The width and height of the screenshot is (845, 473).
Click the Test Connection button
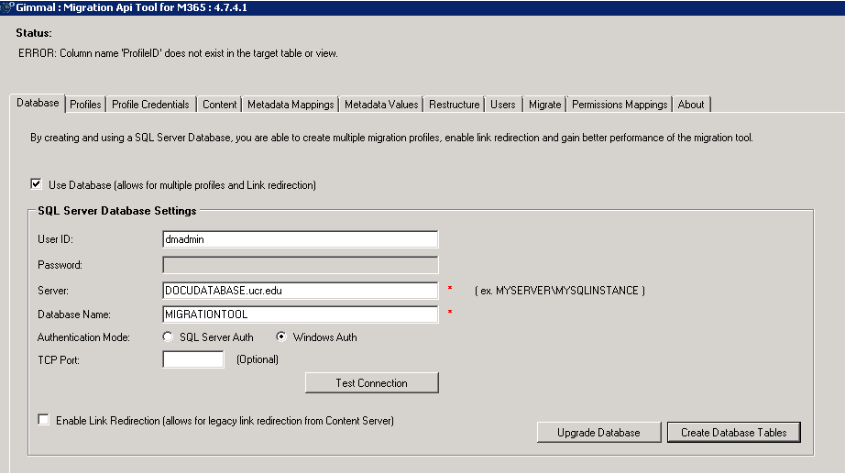point(371,383)
